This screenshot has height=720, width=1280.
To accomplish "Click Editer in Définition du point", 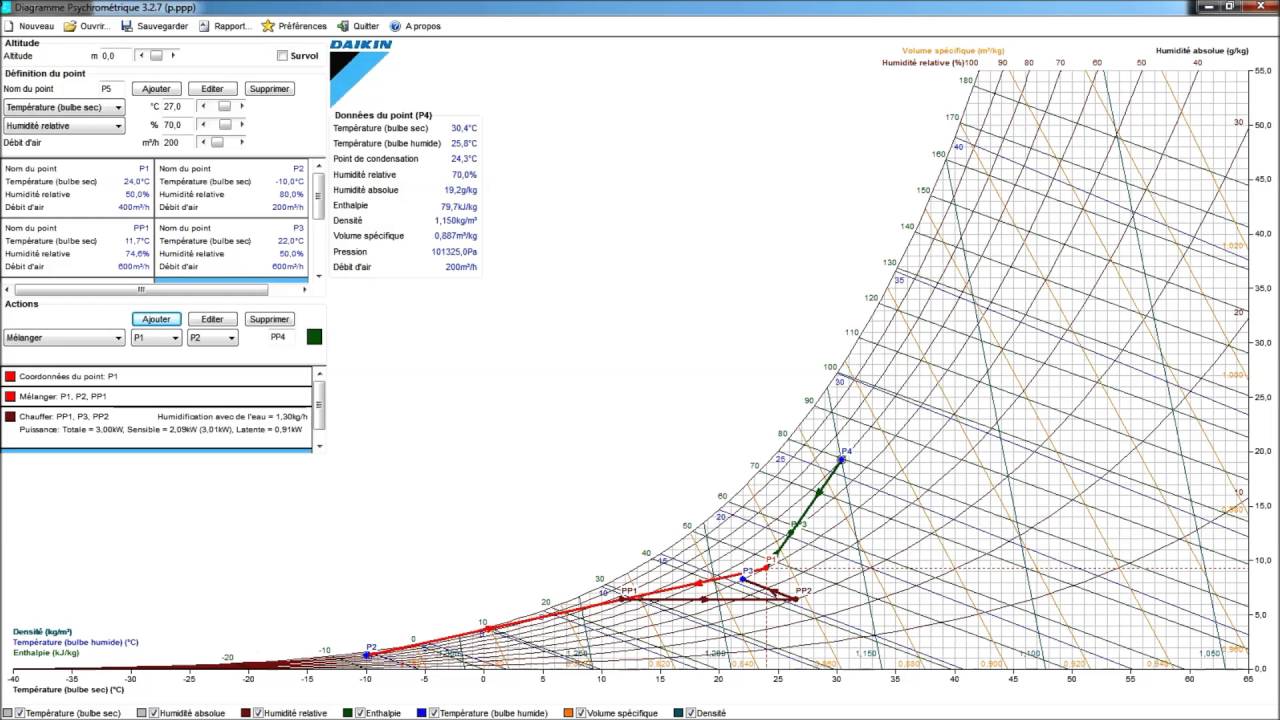I will tap(212, 89).
